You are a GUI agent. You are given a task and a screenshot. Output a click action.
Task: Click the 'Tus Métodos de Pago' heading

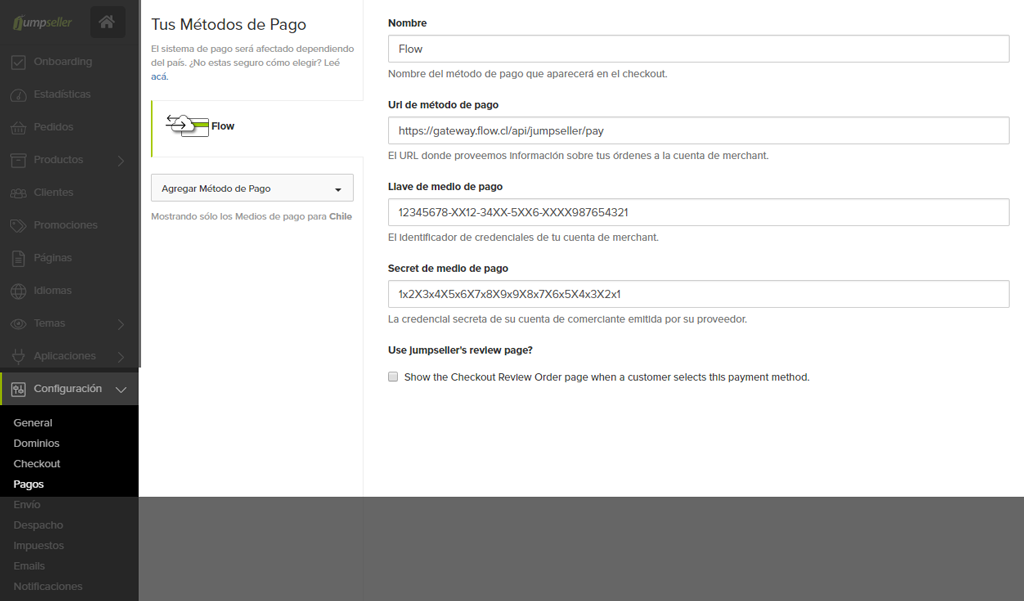pyautogui.click(x=229, y=24)
